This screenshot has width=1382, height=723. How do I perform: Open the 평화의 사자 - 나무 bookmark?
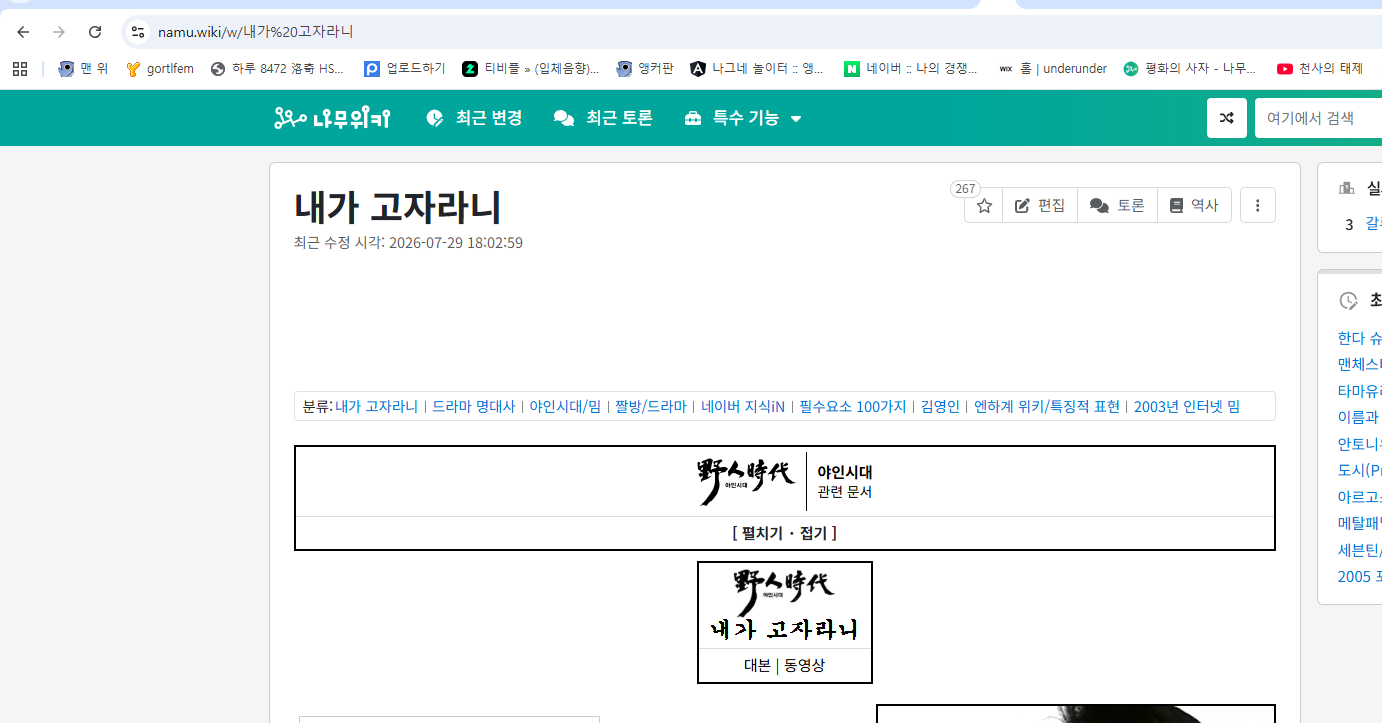click(x=1190, y=68)
